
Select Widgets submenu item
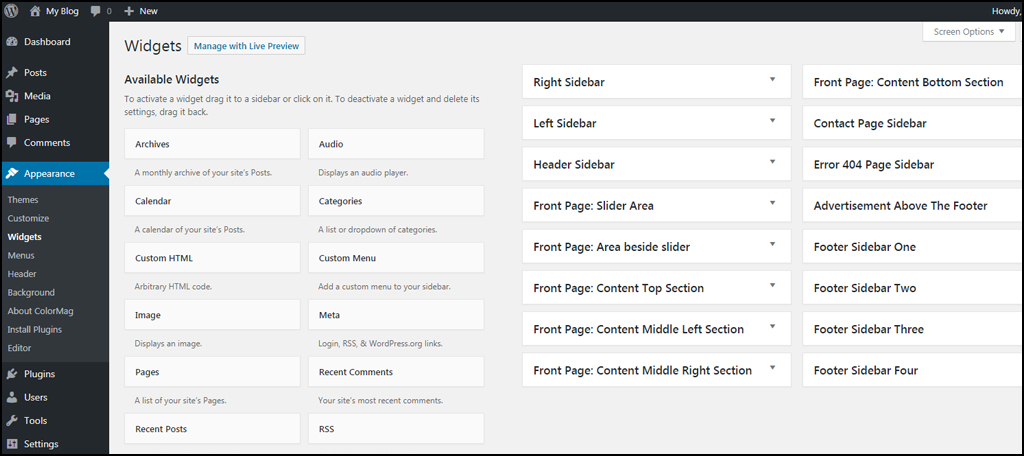pos(24,237)
